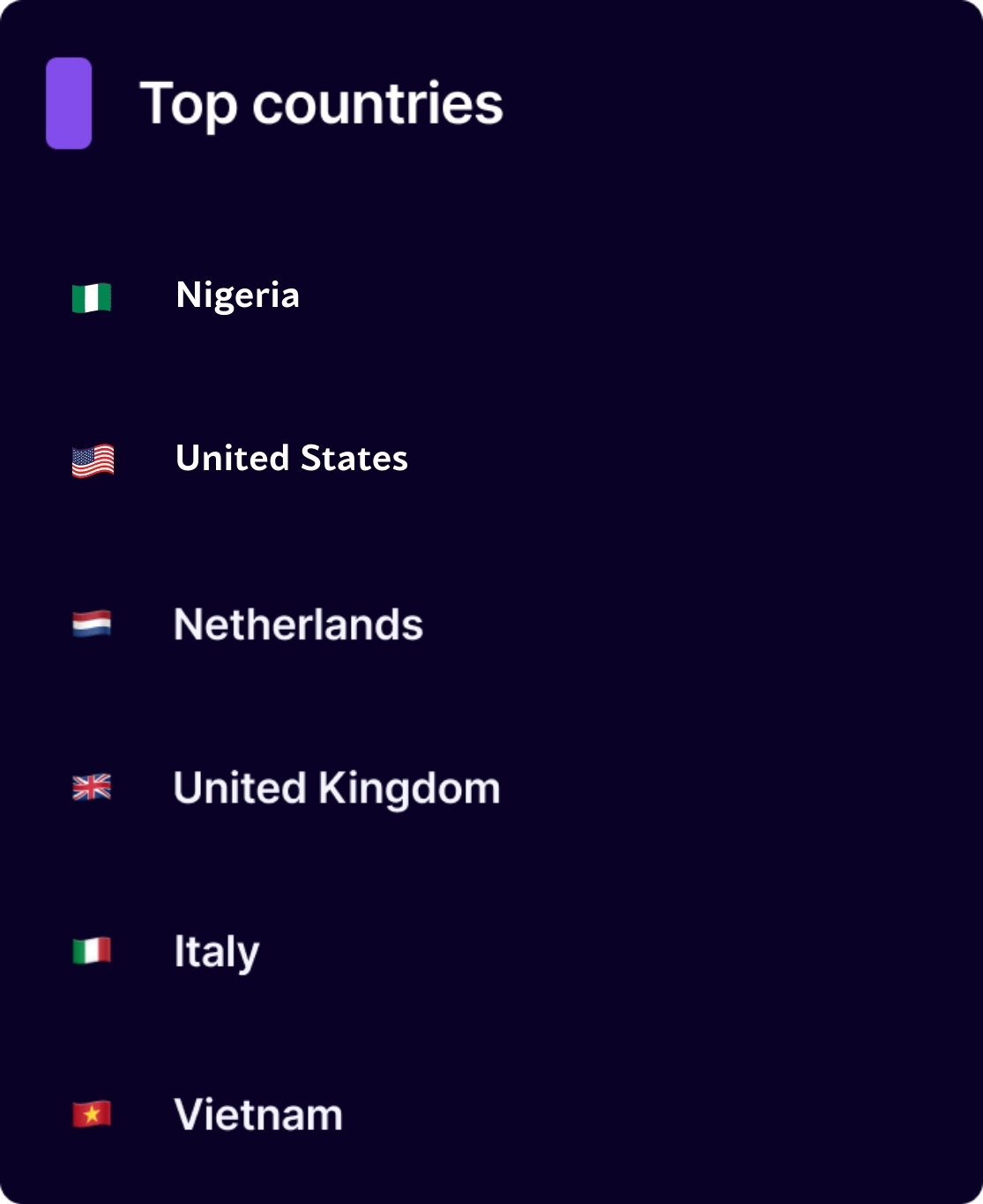Click the United States flag icon
The height and width of the screenshot is (1204, 983).
point(93,460)
